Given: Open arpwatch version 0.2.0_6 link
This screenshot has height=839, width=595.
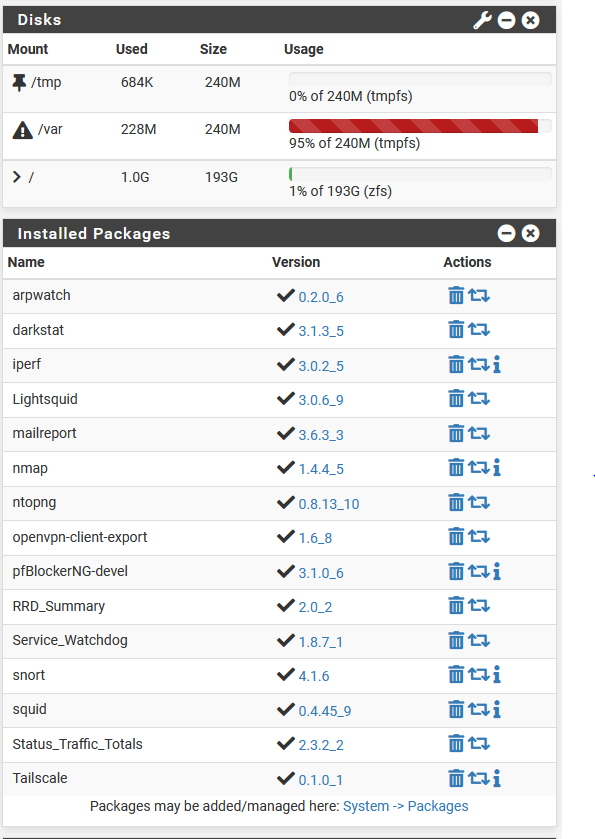Looking at the screenshot, I should point(321,297).
